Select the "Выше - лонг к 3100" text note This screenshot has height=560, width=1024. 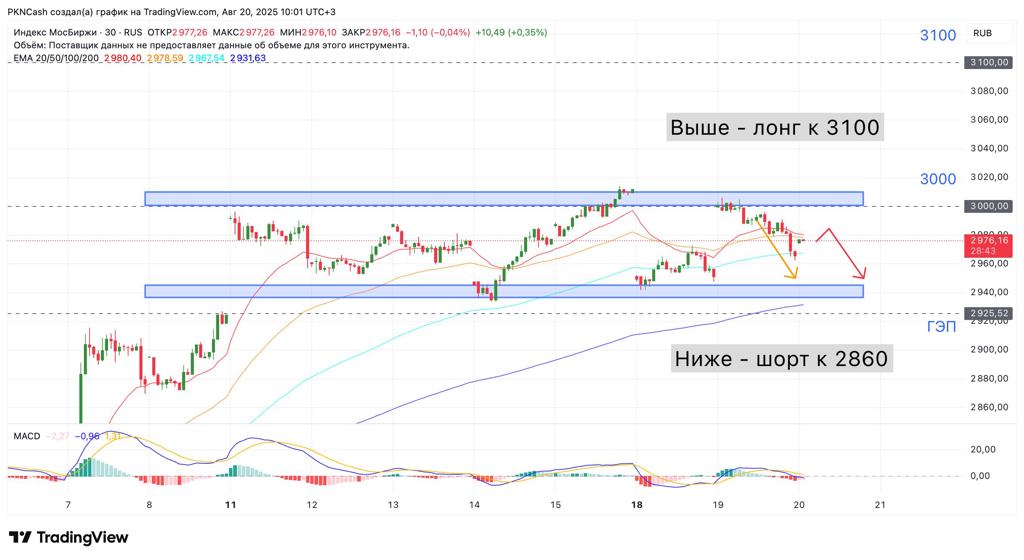coord(774,128)
